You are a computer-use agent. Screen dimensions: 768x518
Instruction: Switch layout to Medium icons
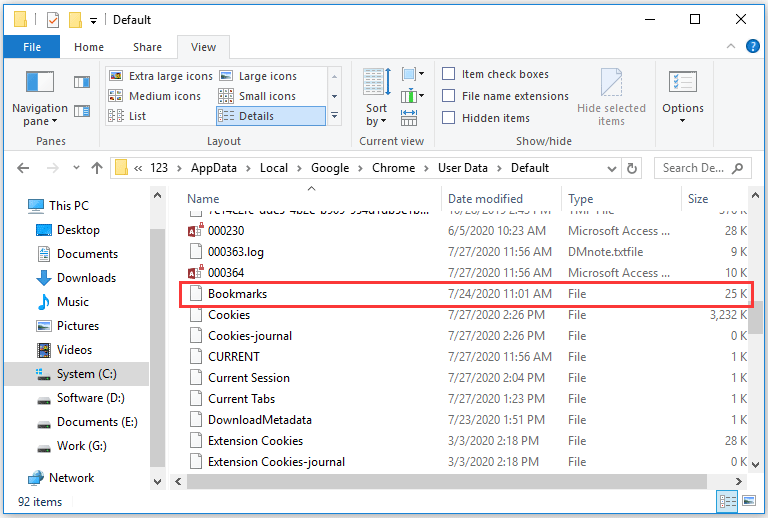tap(155, 96)
